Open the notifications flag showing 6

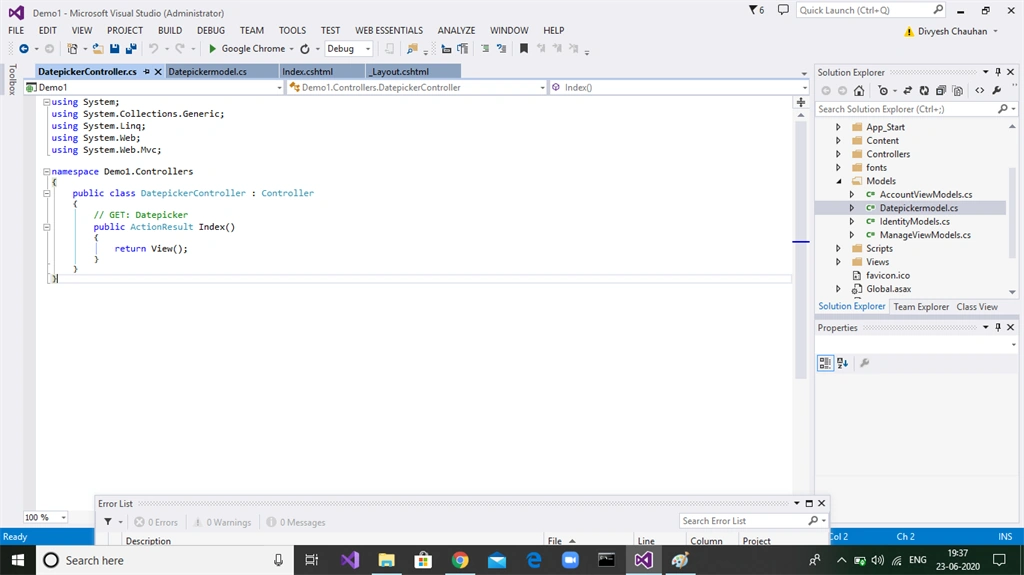(x=756, y=10)
